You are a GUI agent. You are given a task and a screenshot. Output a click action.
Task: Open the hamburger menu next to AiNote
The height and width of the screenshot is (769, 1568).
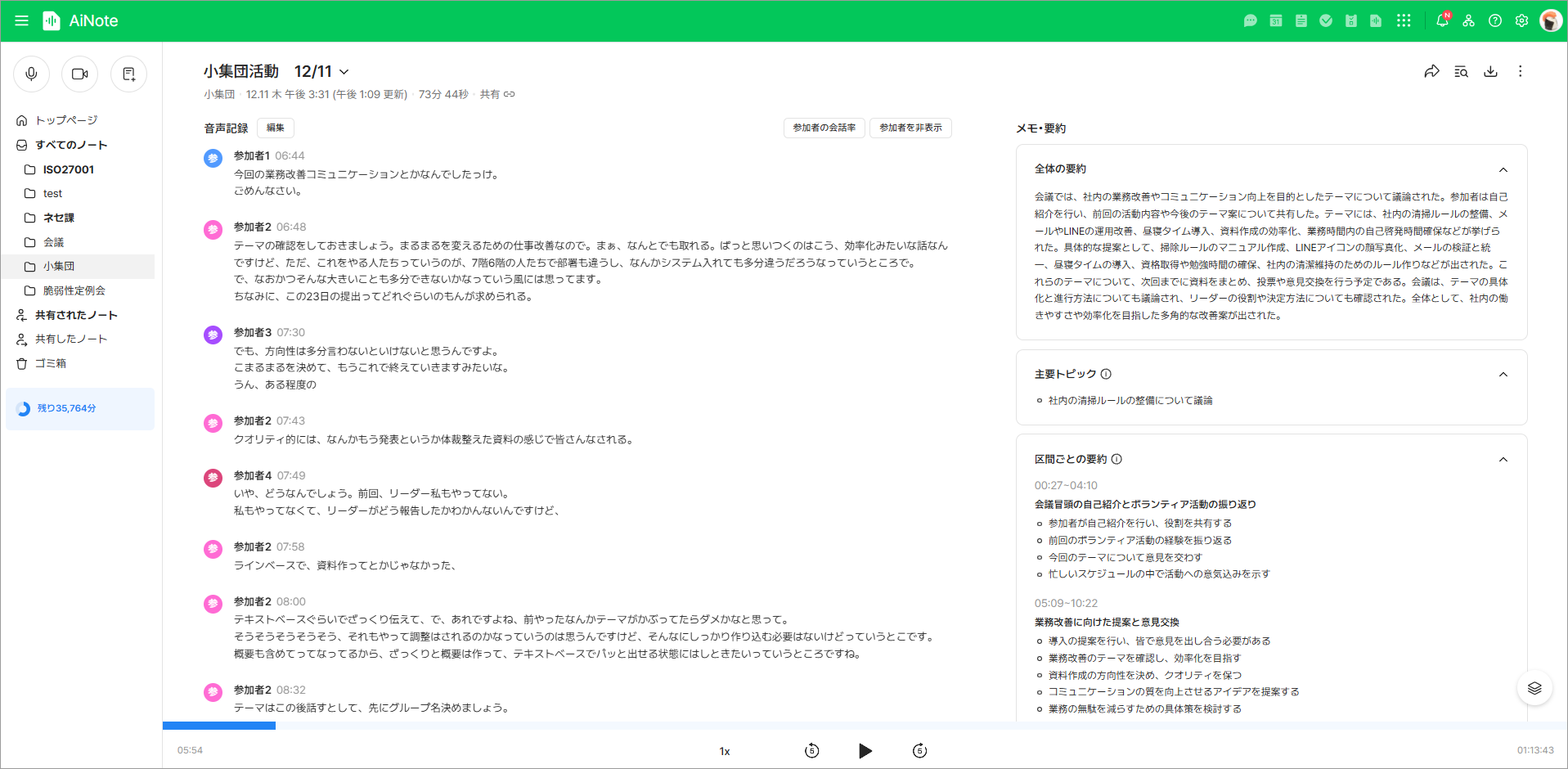[x=22, y=21]
